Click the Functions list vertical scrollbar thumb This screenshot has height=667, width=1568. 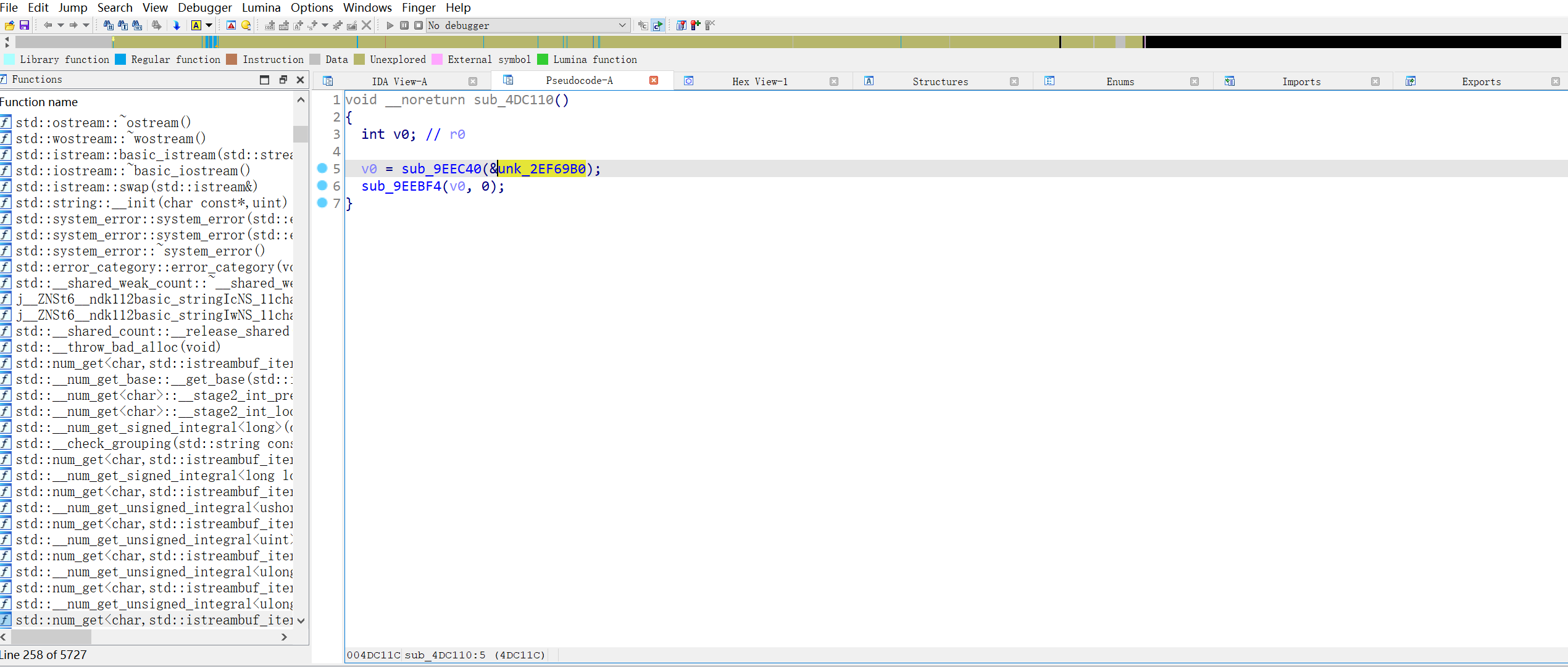301,134
